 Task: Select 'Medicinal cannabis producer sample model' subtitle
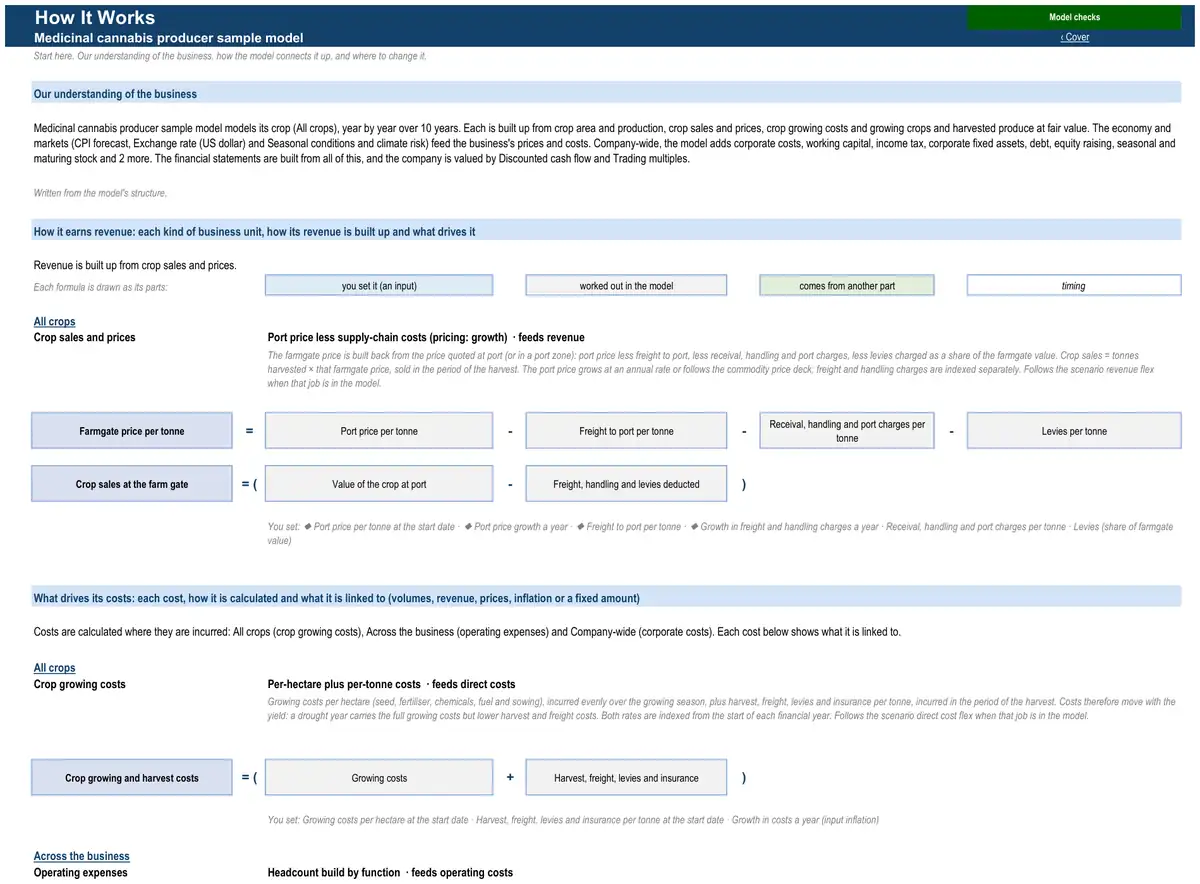169,38
